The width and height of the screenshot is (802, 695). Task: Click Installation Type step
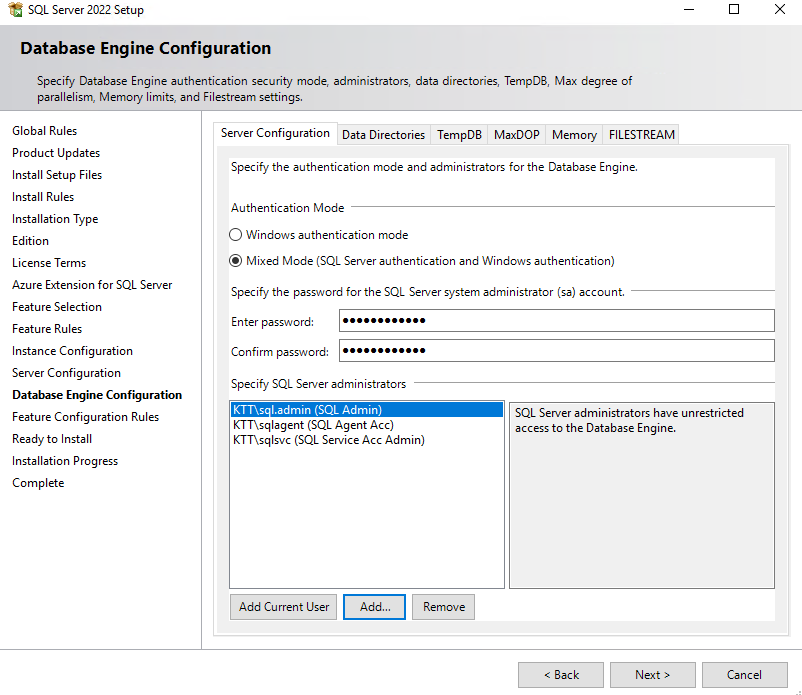[55, 219]
